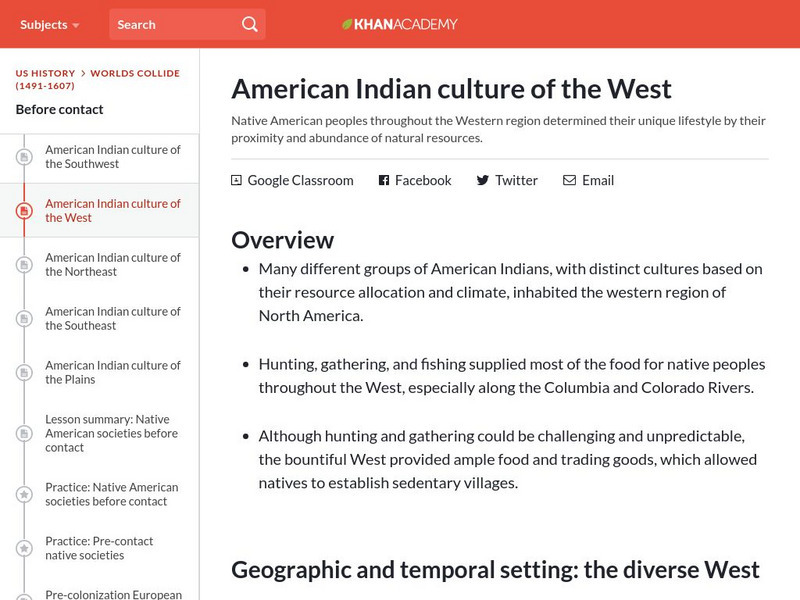Select American Indian culture of the Southeast
Viewport: 800px width, 600px height.
[113, 319]
